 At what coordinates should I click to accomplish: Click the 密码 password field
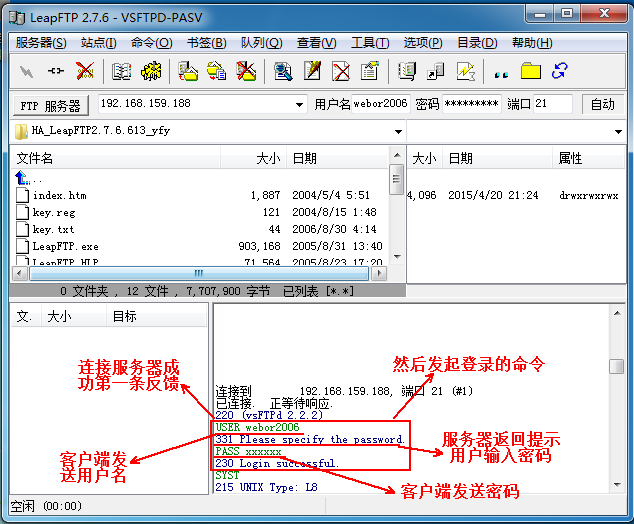472,104
